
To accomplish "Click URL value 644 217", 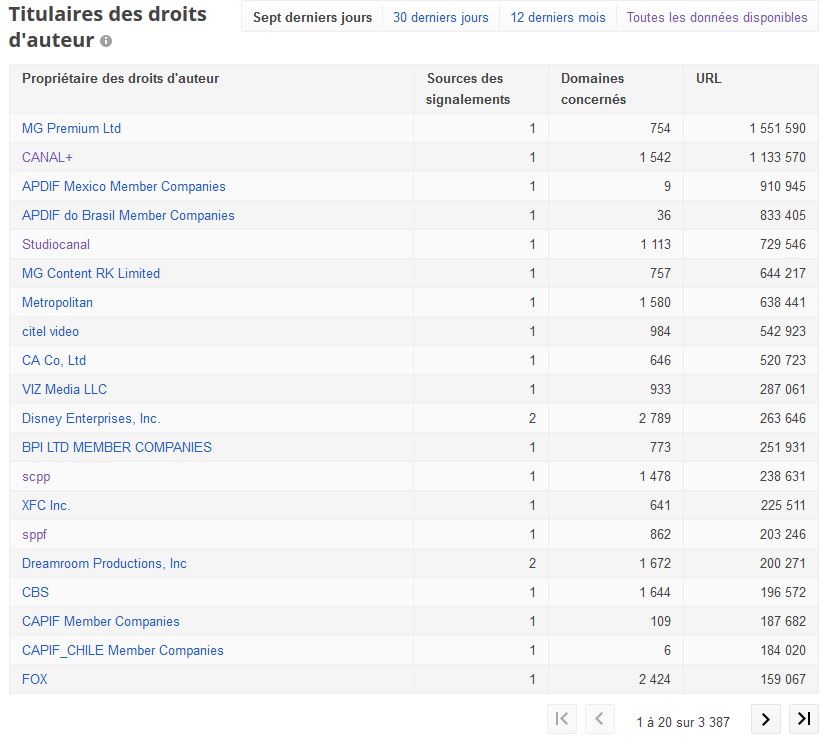I will click(x=783, y=273).
